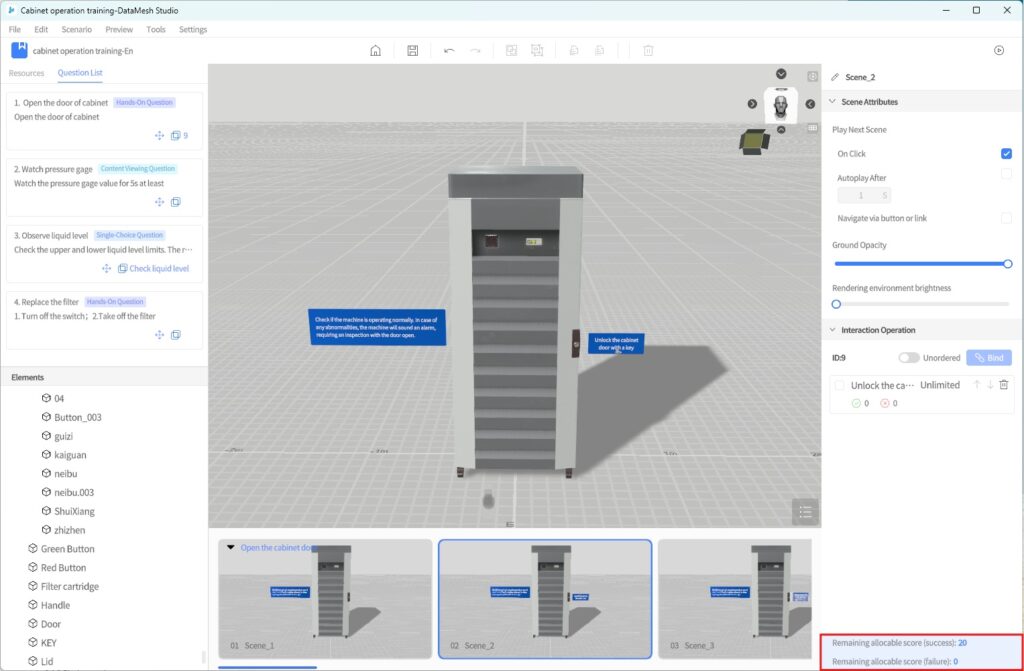Click the play preview icon at top right
1024x671 pixels.
tap(998, 50)
